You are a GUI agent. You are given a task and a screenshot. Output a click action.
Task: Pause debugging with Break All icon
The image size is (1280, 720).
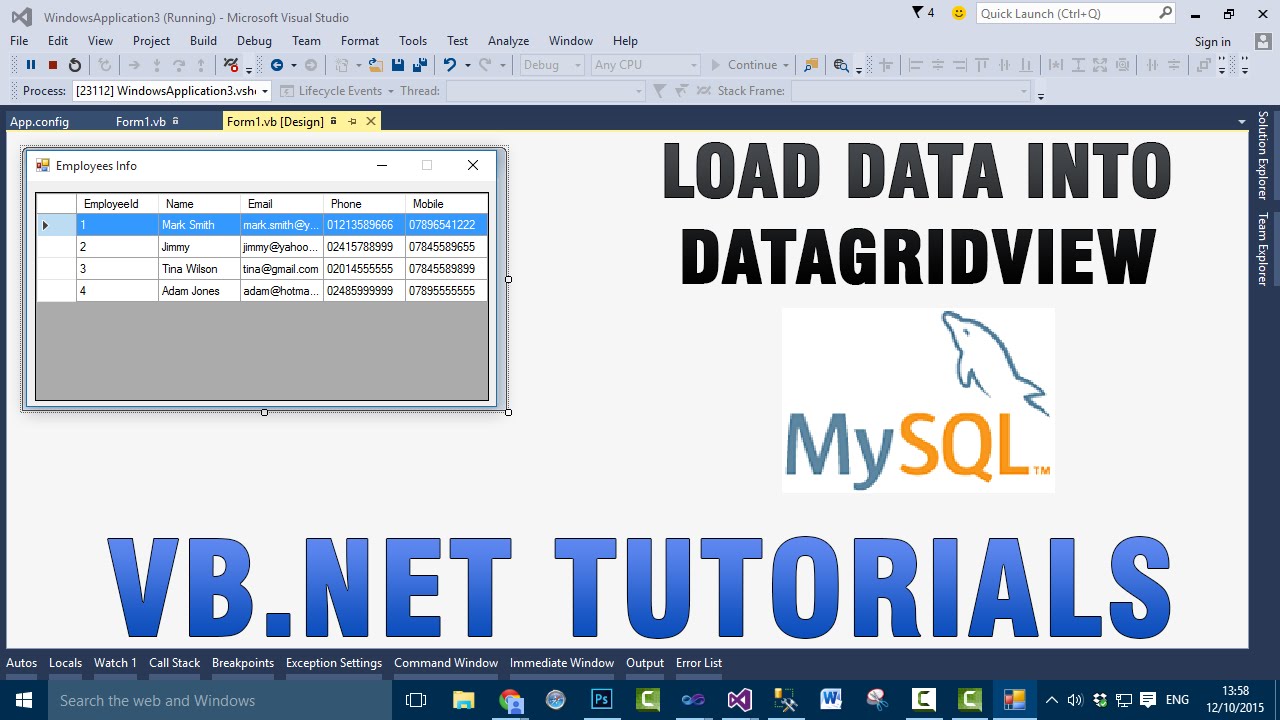(x=30, y=65)
